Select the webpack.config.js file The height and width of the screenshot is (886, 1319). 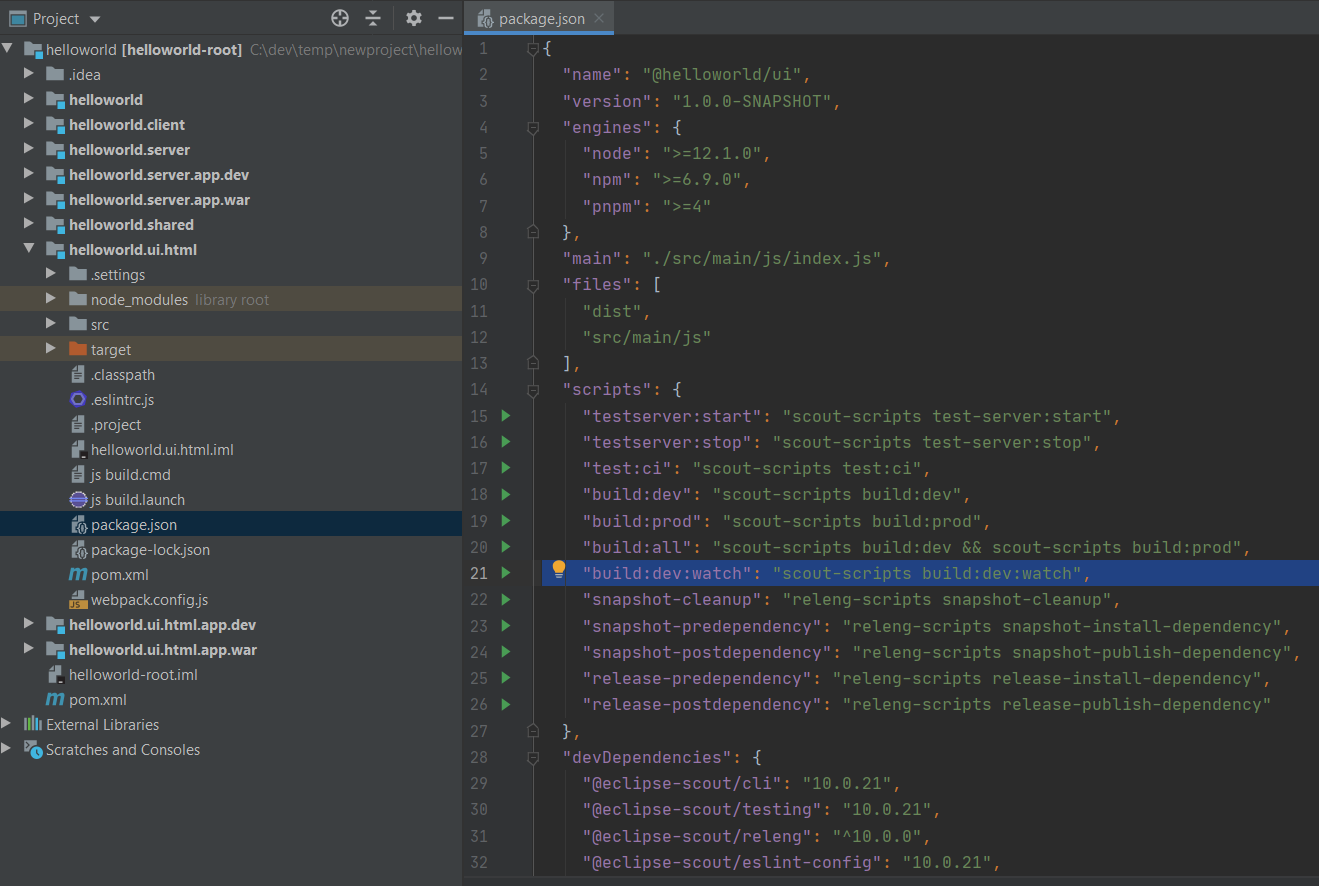(150, 600)
